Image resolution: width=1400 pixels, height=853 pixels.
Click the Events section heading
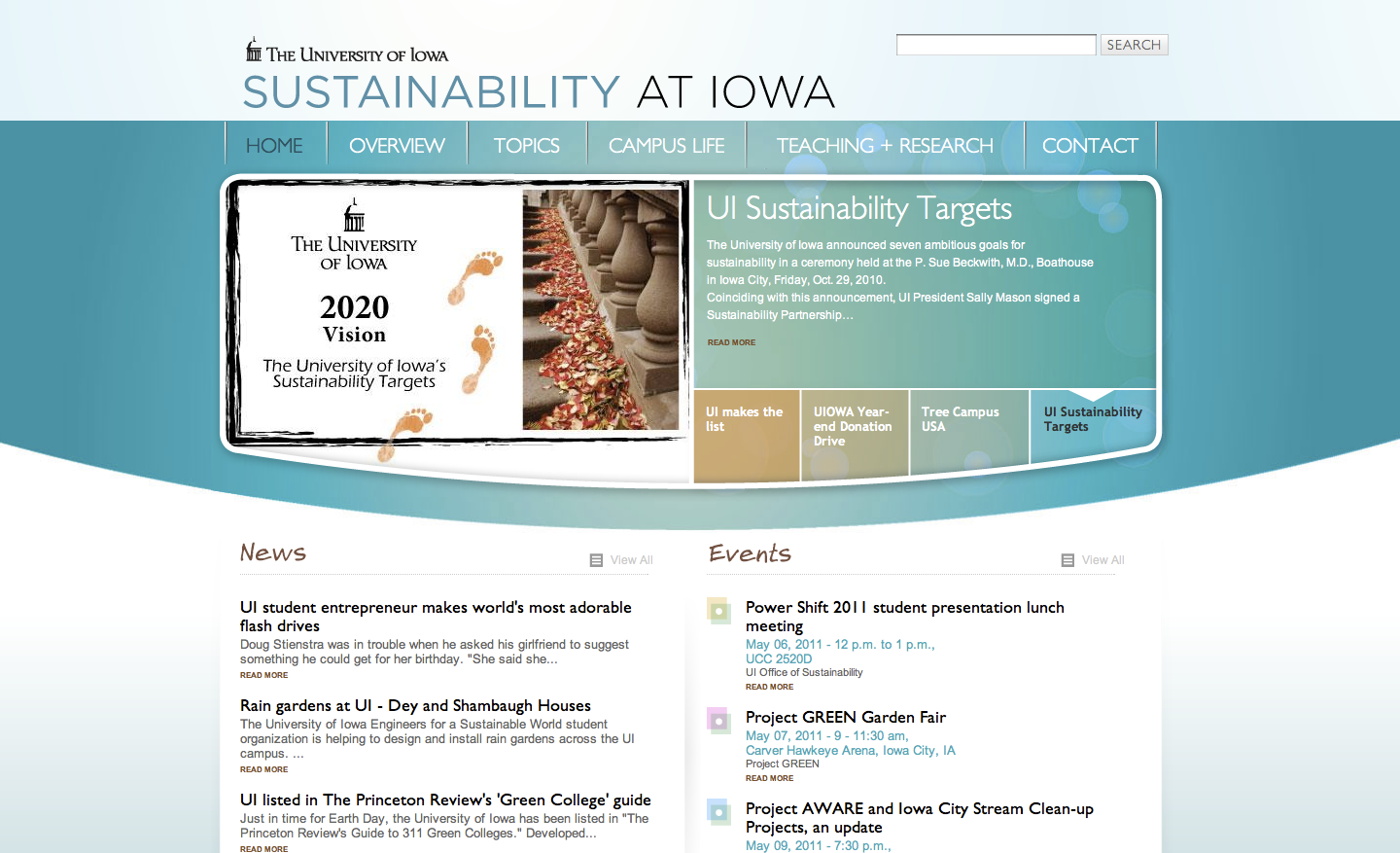pos(750,552)
